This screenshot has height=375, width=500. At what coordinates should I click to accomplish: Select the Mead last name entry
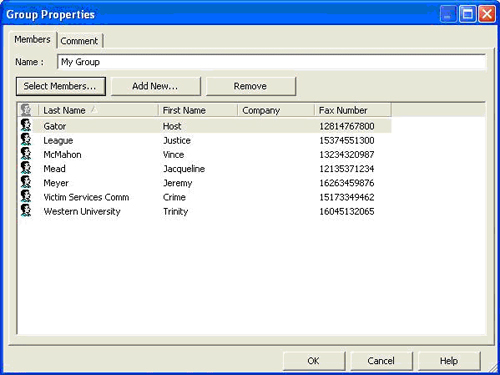(54, 169)
